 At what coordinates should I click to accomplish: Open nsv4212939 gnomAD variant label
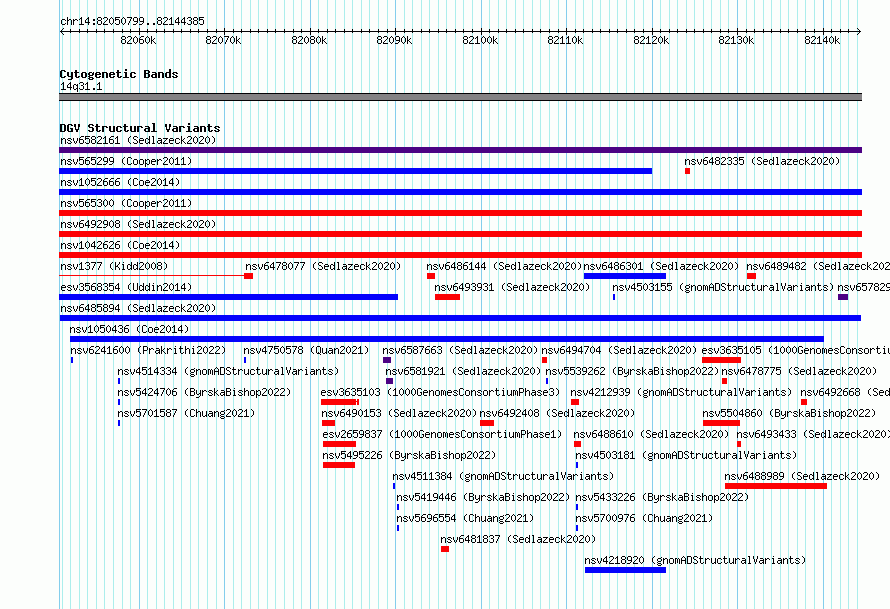681,392
